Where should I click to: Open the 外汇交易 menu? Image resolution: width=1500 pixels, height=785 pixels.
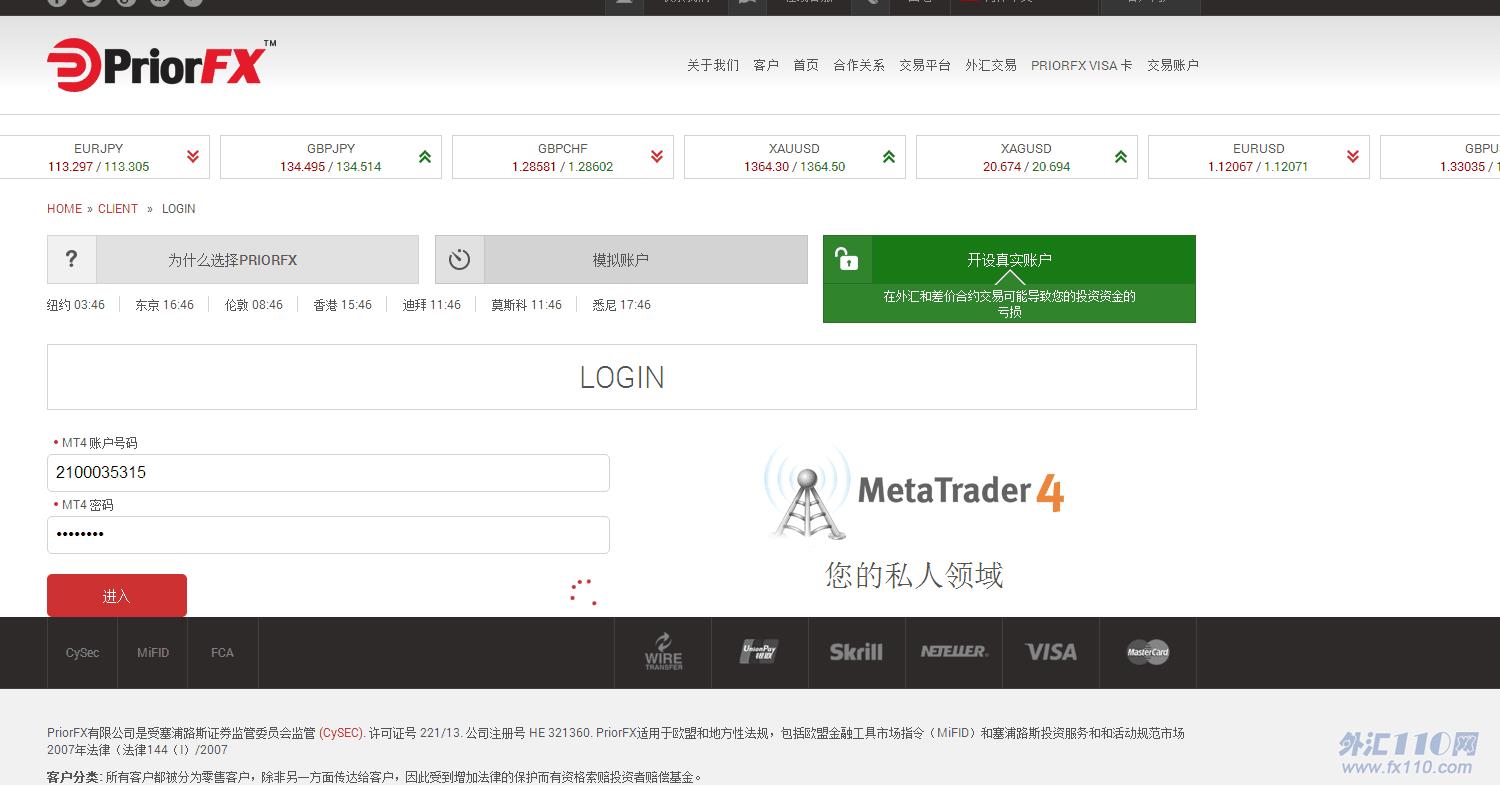coord(991,65)
